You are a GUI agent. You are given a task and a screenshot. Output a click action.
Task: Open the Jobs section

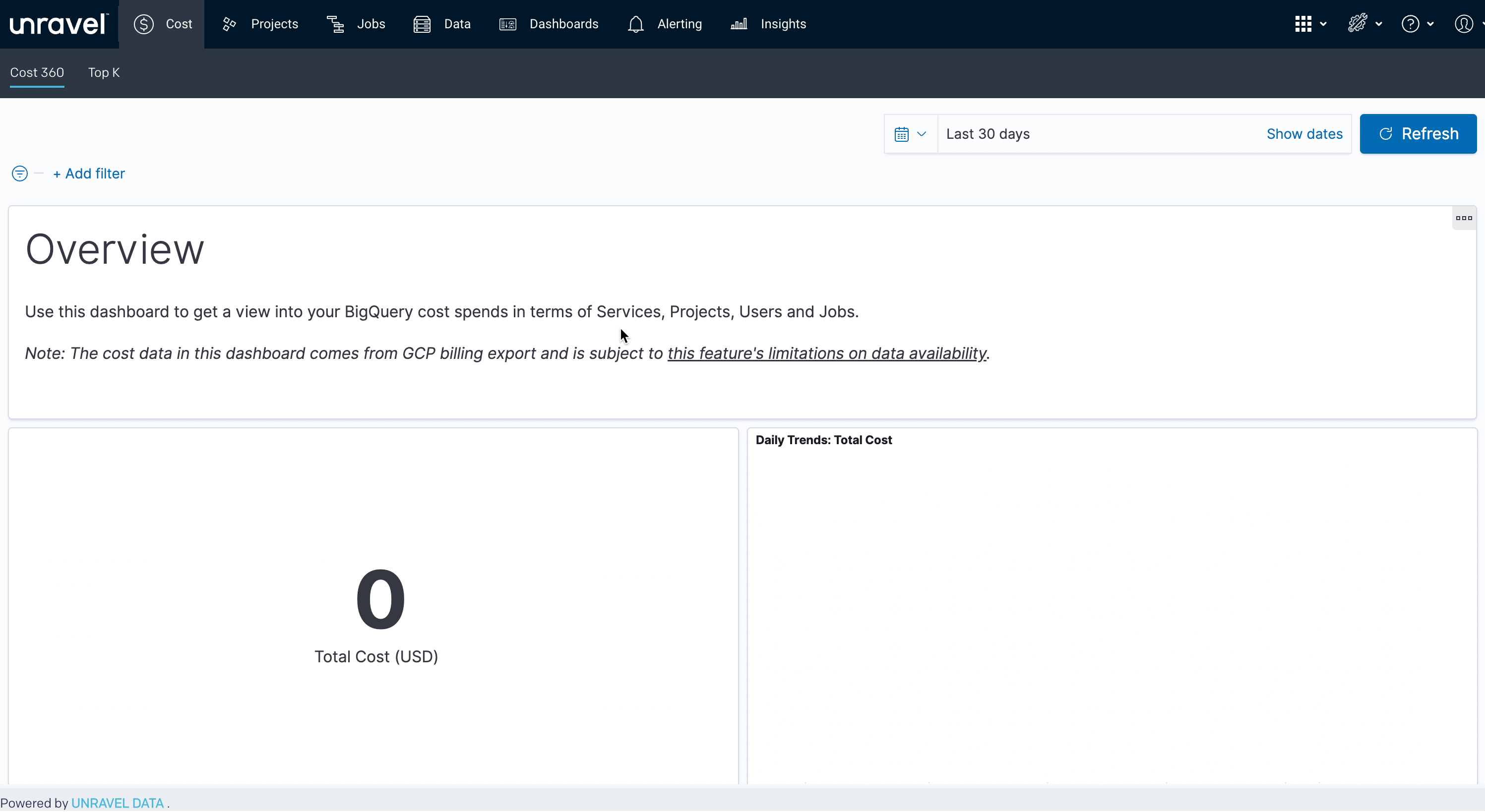[371, 24]
